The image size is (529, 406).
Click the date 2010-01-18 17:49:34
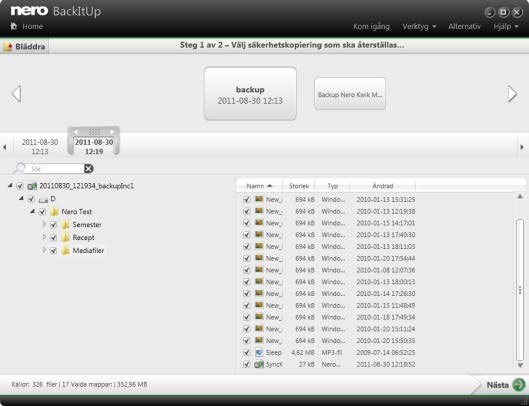pos(386,317)
